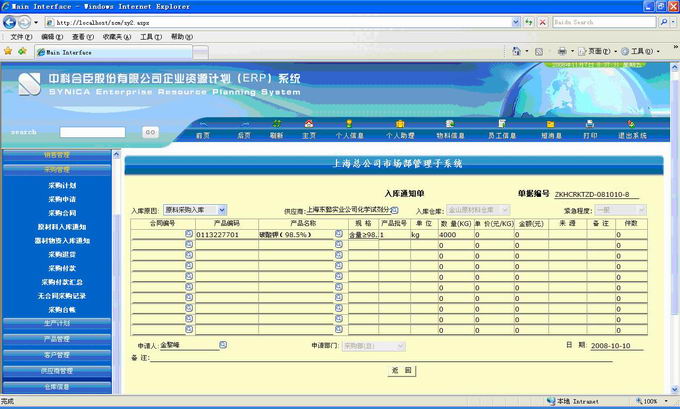Expand the 供应商管理 sidebar section

point(57,371)
